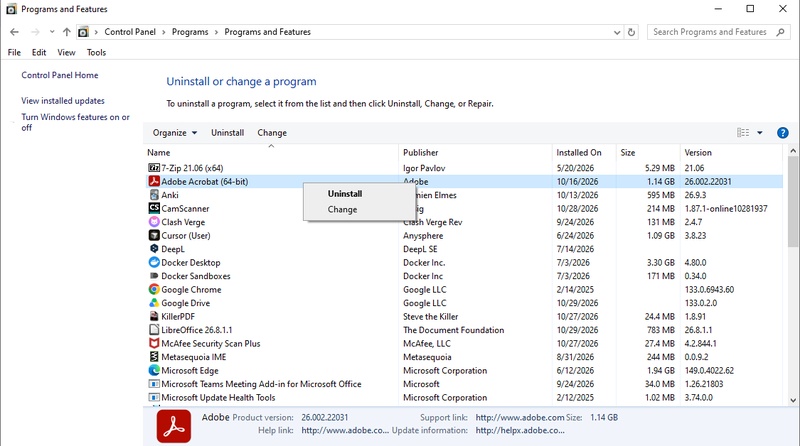Open Control Panel Home link
The image size is (800, 446).
coord(60,75)
